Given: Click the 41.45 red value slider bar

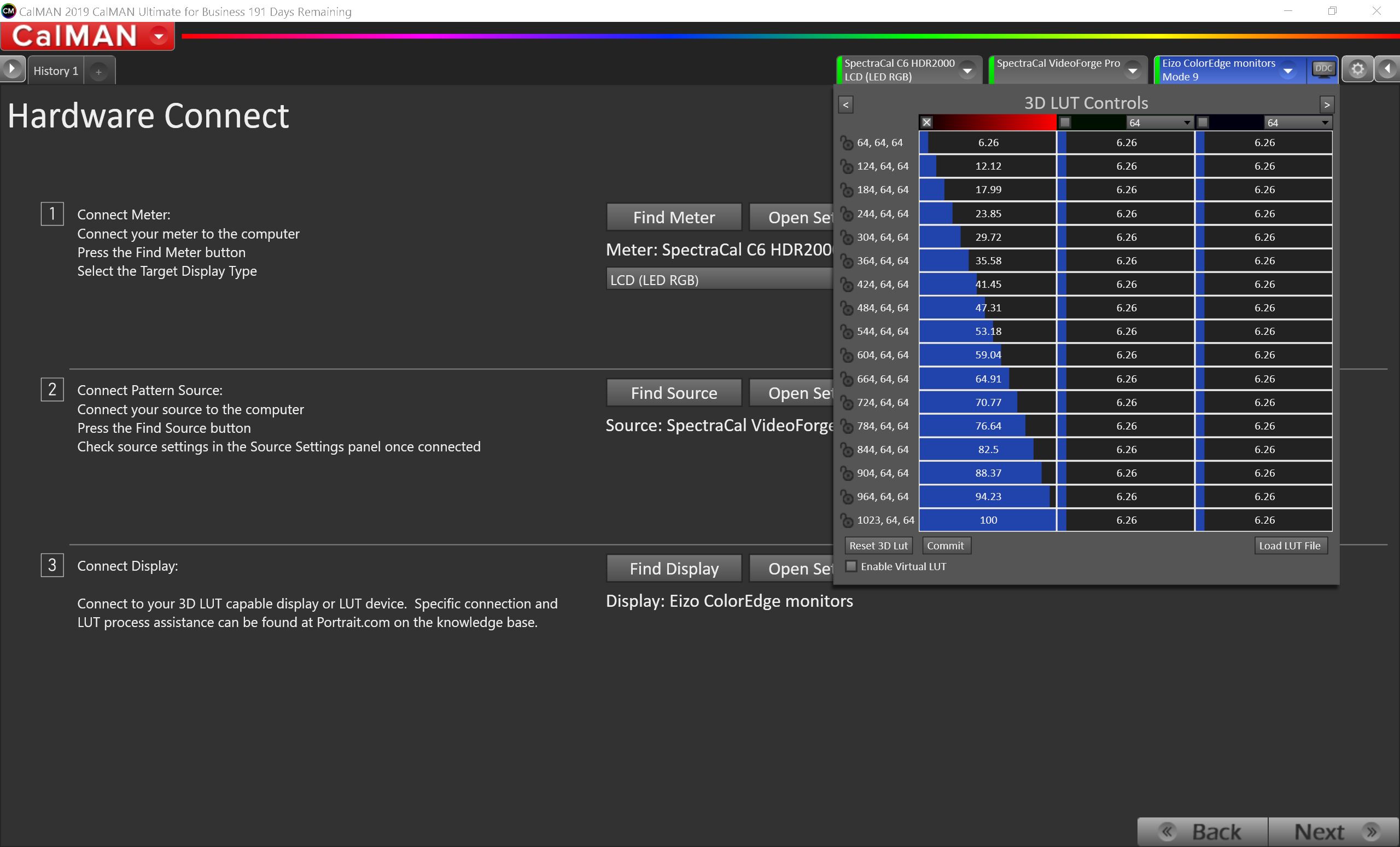Looking at the screenshot, I should (x=988, y=284).
